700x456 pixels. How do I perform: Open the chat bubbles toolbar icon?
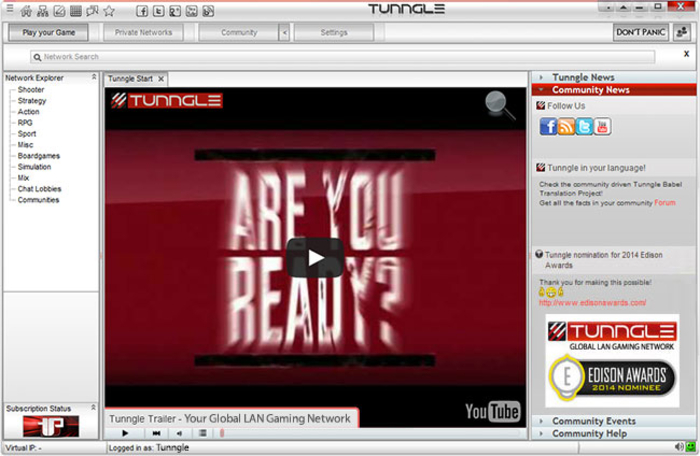click(x=92, y=11)
